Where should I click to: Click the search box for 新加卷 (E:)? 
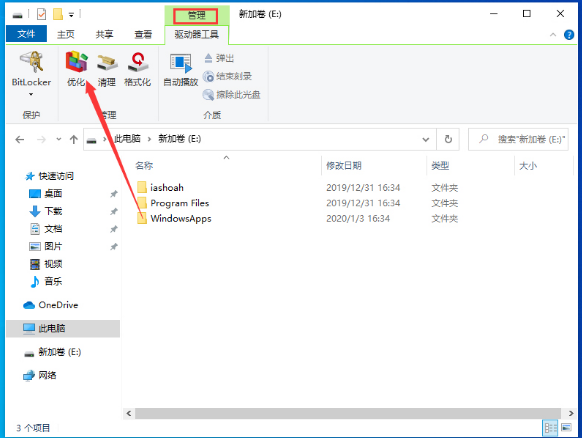point(518,139)
